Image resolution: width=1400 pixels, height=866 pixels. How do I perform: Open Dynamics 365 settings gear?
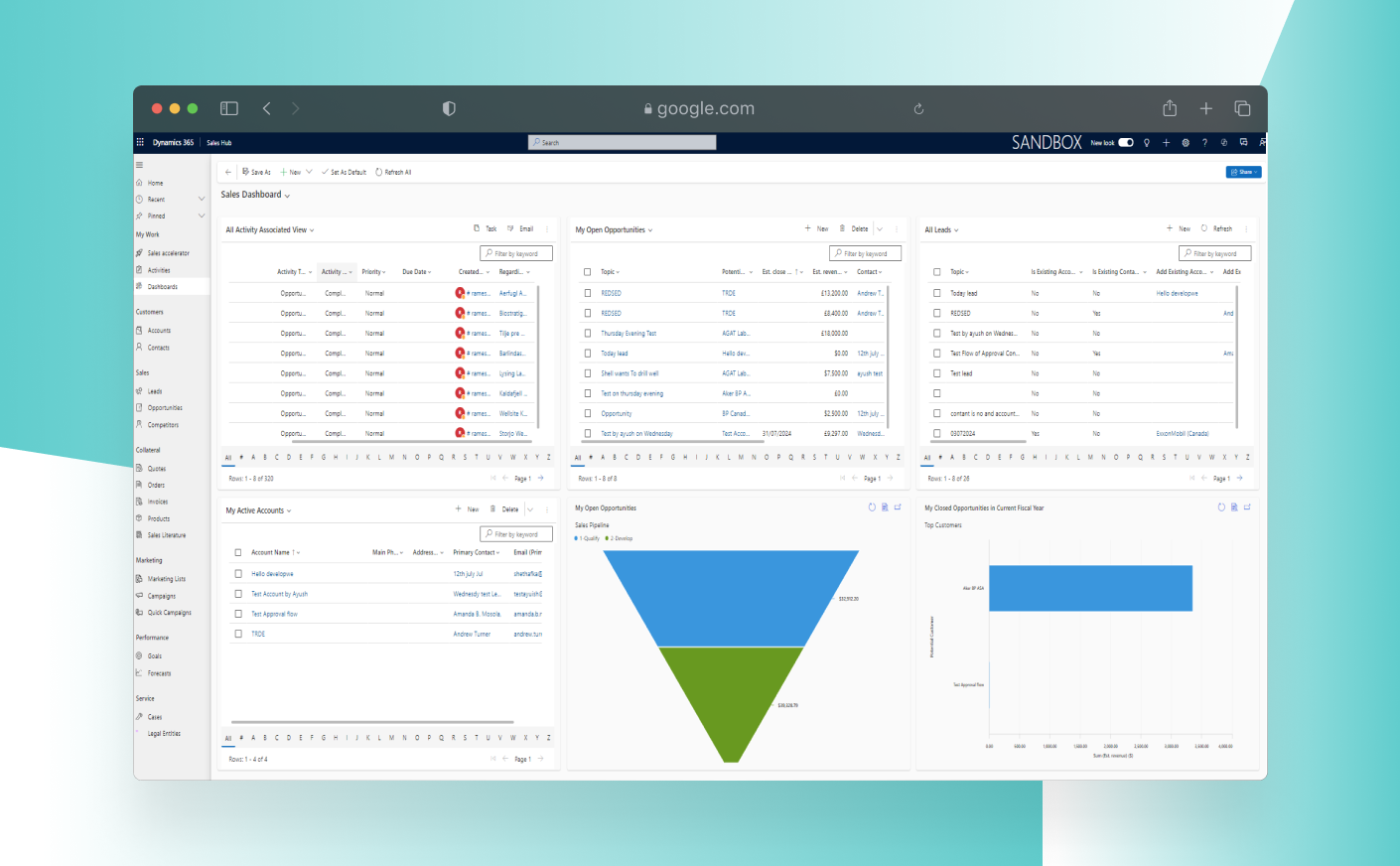pos(1186,142)
